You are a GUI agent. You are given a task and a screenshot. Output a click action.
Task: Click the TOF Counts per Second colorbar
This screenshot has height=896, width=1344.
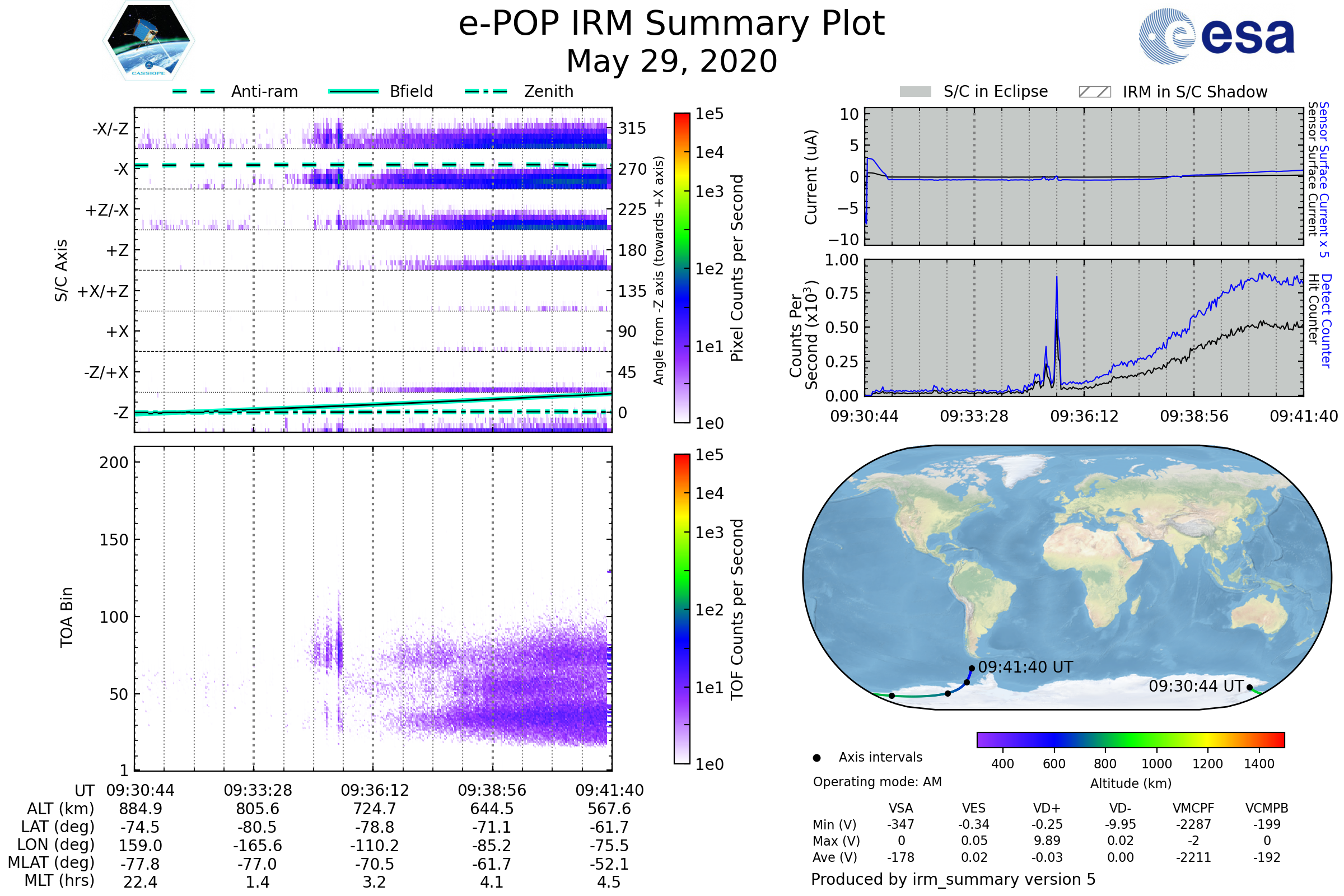click(682, 609)
